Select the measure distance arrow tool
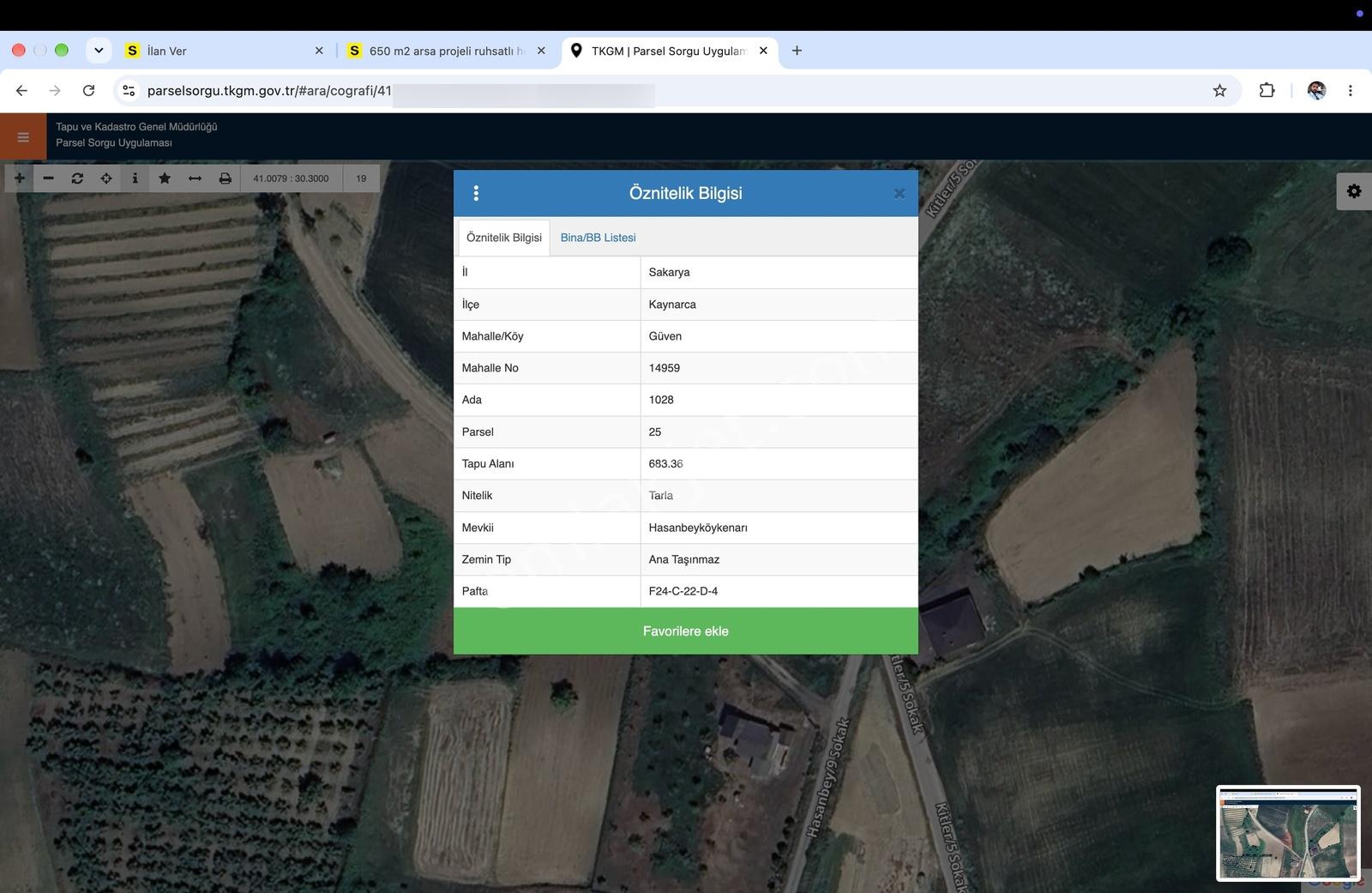Screen dimensions: 1372x893 pos(195,178)
